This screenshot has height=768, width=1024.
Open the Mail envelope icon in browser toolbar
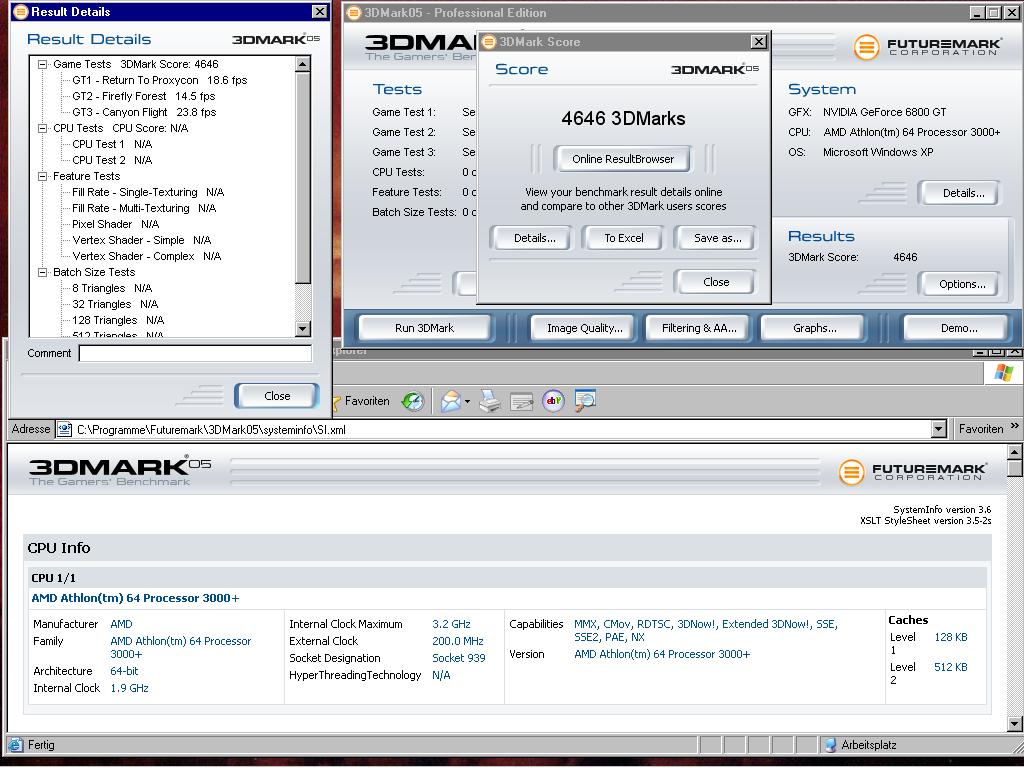coord(451,401)
